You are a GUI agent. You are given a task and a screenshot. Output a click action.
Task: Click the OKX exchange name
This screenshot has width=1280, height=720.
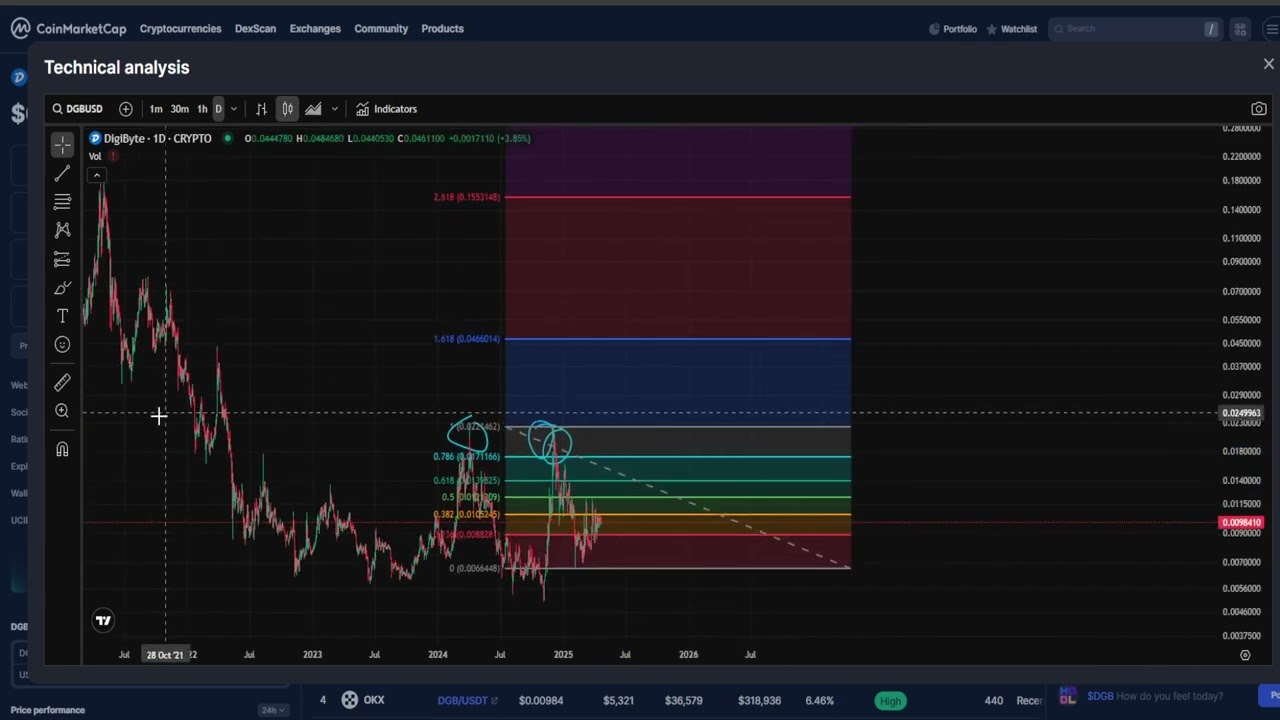click(x=374, y=700)
